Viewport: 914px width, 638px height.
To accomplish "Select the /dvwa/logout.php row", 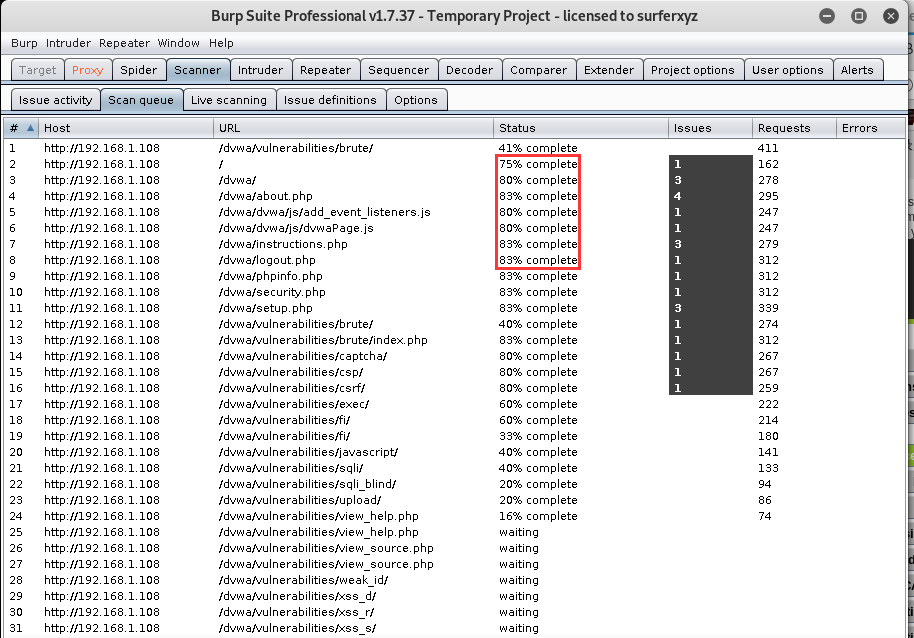I will 455,260.
